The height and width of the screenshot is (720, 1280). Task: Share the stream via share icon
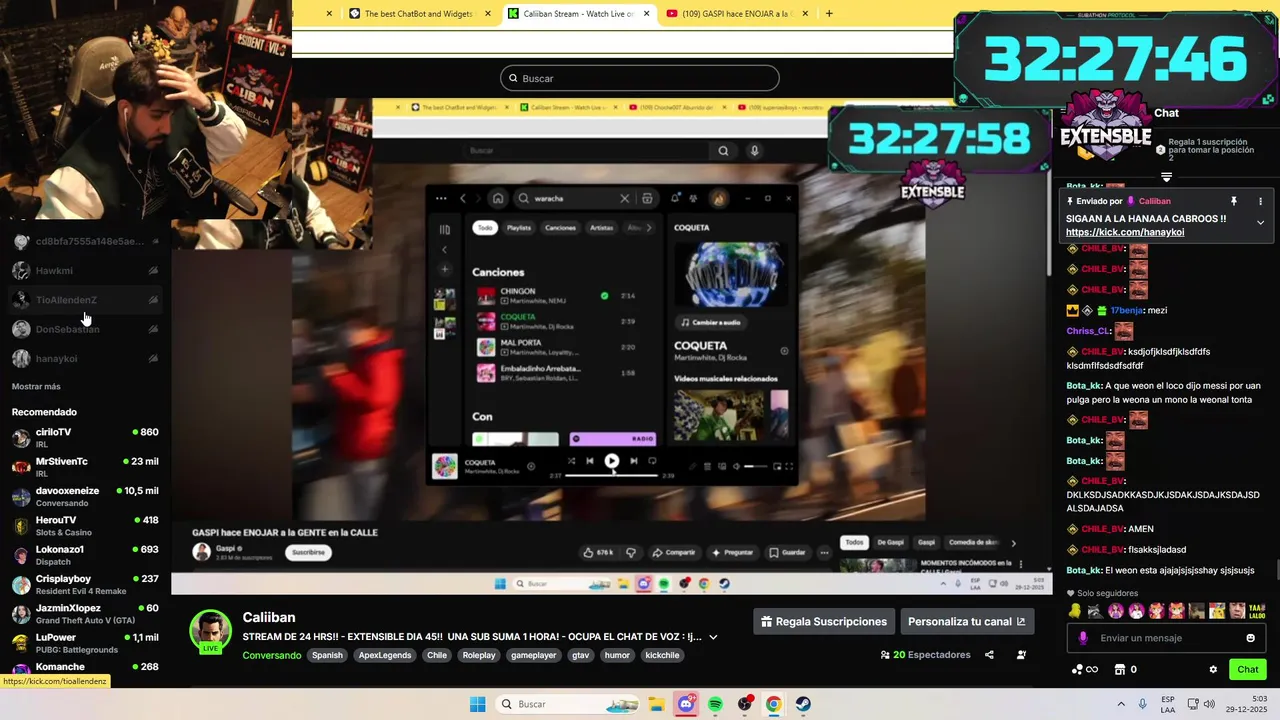(989, 655)
